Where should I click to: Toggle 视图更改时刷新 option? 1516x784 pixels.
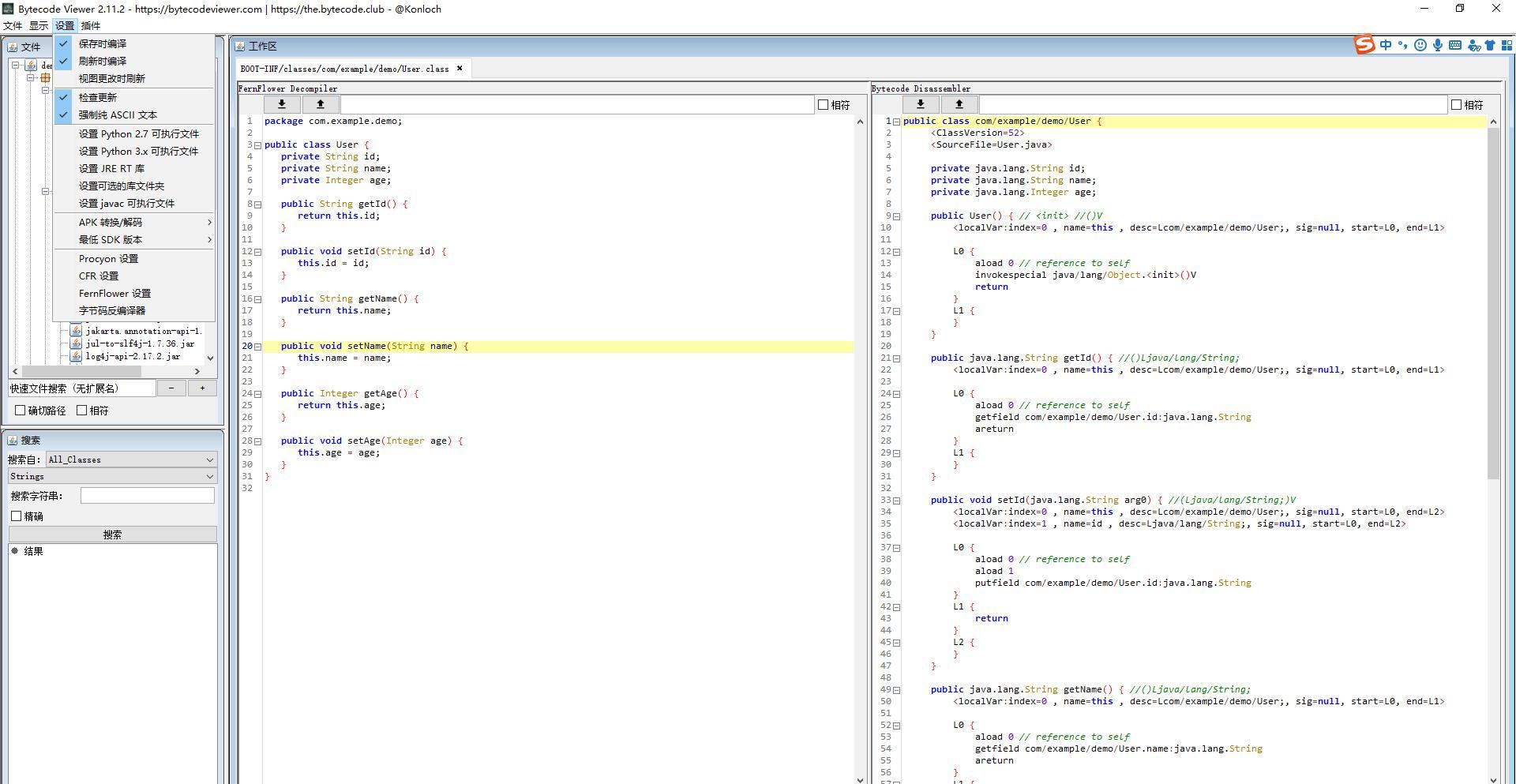tap(134, 79)
